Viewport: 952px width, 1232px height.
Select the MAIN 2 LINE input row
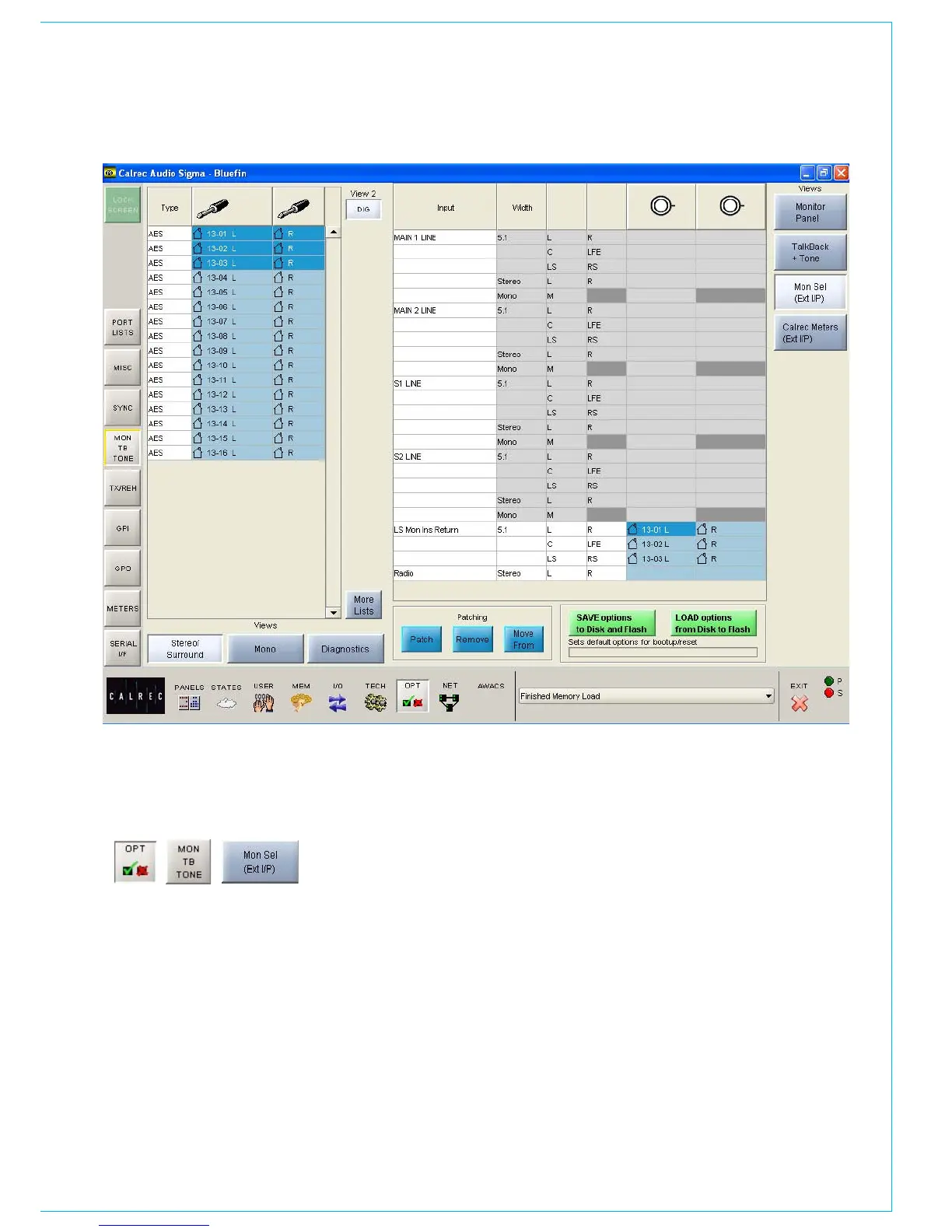[444, 310]
